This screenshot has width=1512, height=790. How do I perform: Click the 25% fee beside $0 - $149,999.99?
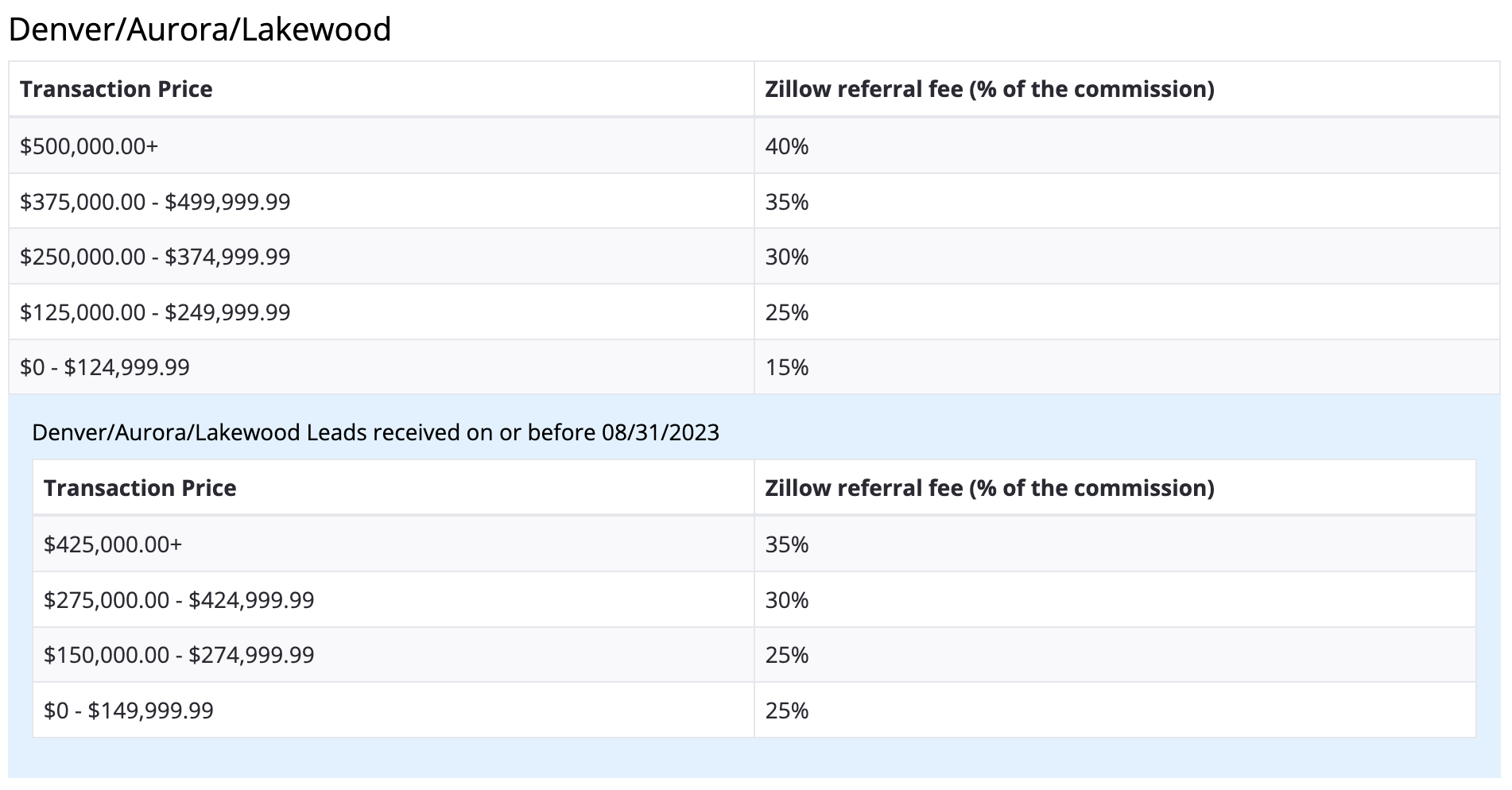pos(787,711)
